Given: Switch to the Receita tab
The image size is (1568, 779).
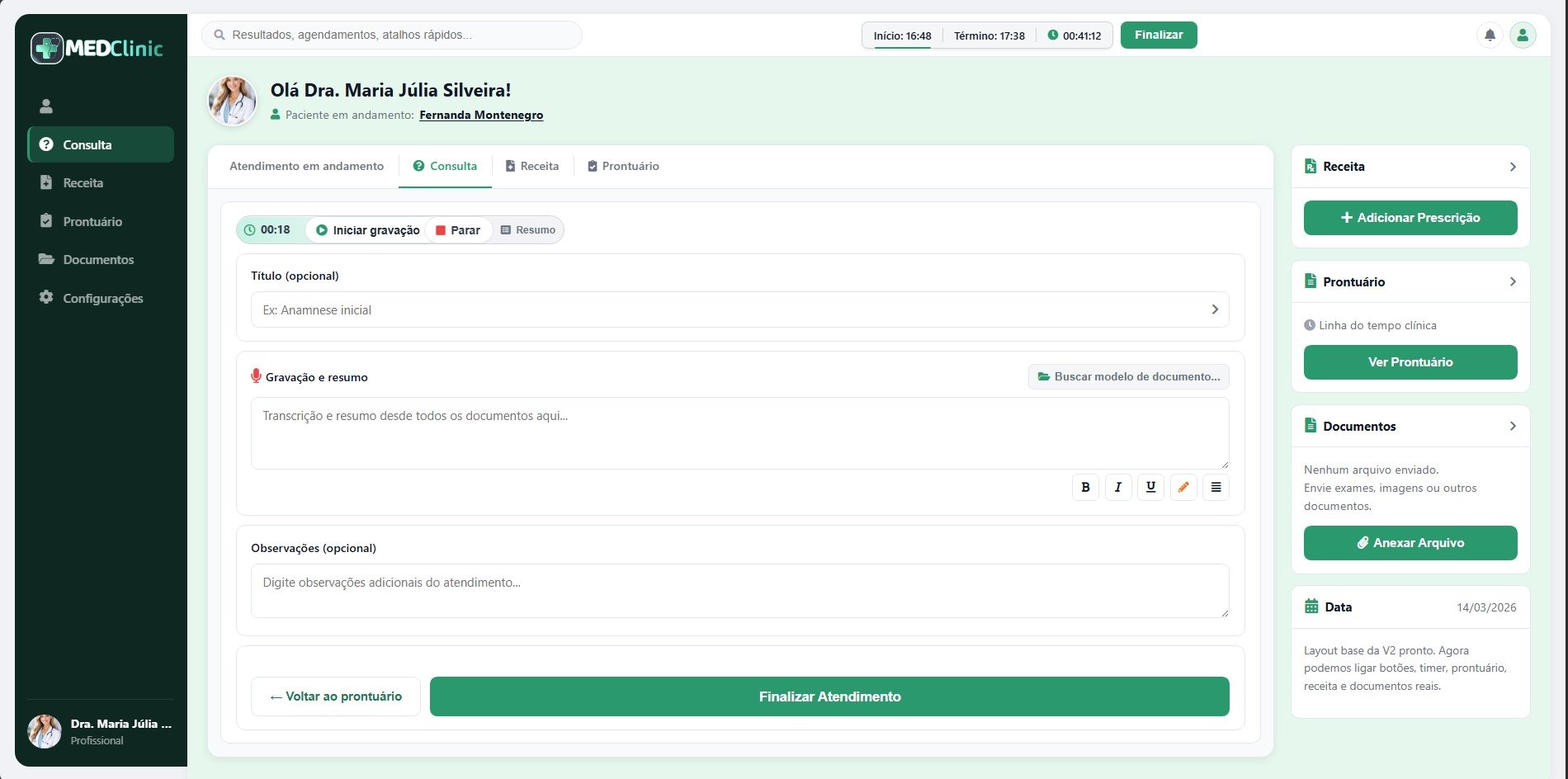Looking at the screenshot, I should pos(532,167).
